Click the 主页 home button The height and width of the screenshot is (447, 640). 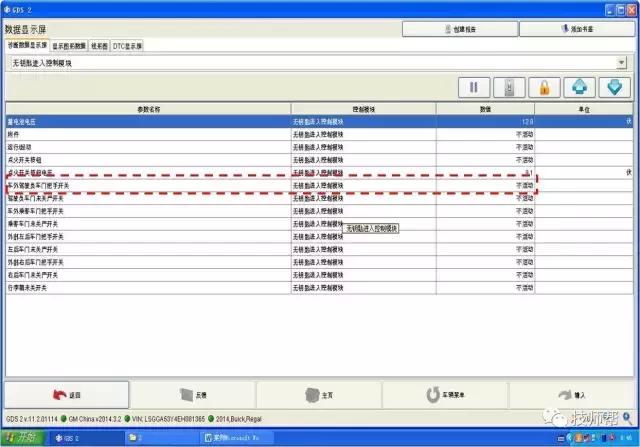319,395
